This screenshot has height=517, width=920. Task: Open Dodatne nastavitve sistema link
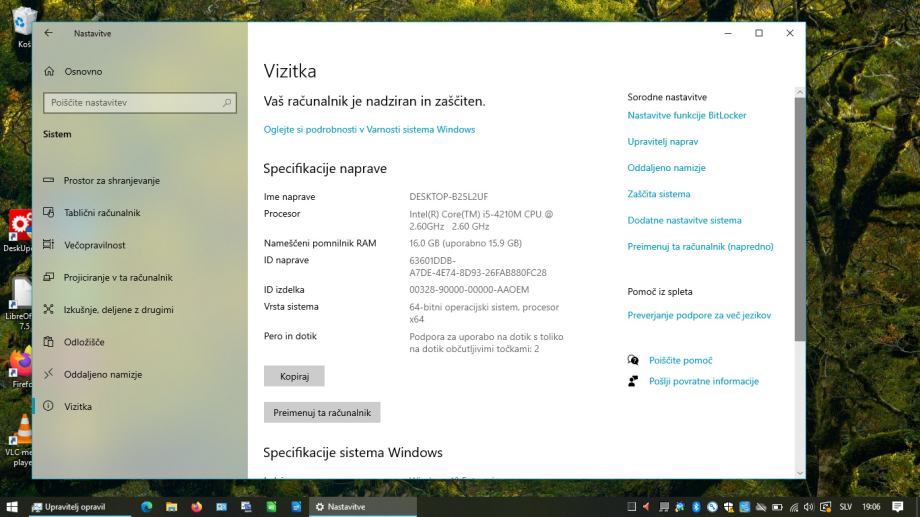click(x=684, y=221)
